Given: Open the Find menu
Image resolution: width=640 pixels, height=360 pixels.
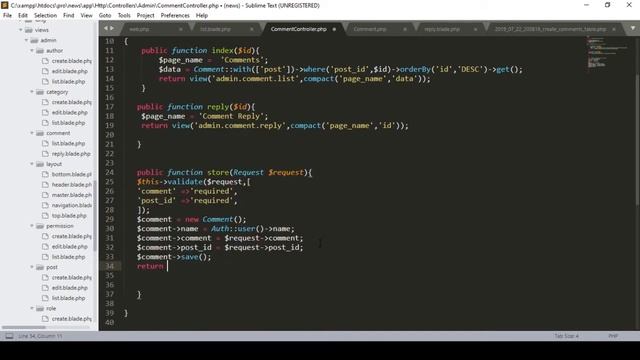Looking at the screenshot, I should 69,15.
